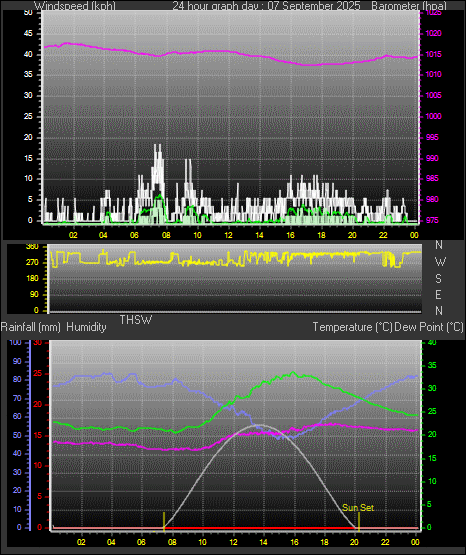The height and width of the screenshot is (555, 466).
Task: Select the THSW label
Action: coord(136,320)
